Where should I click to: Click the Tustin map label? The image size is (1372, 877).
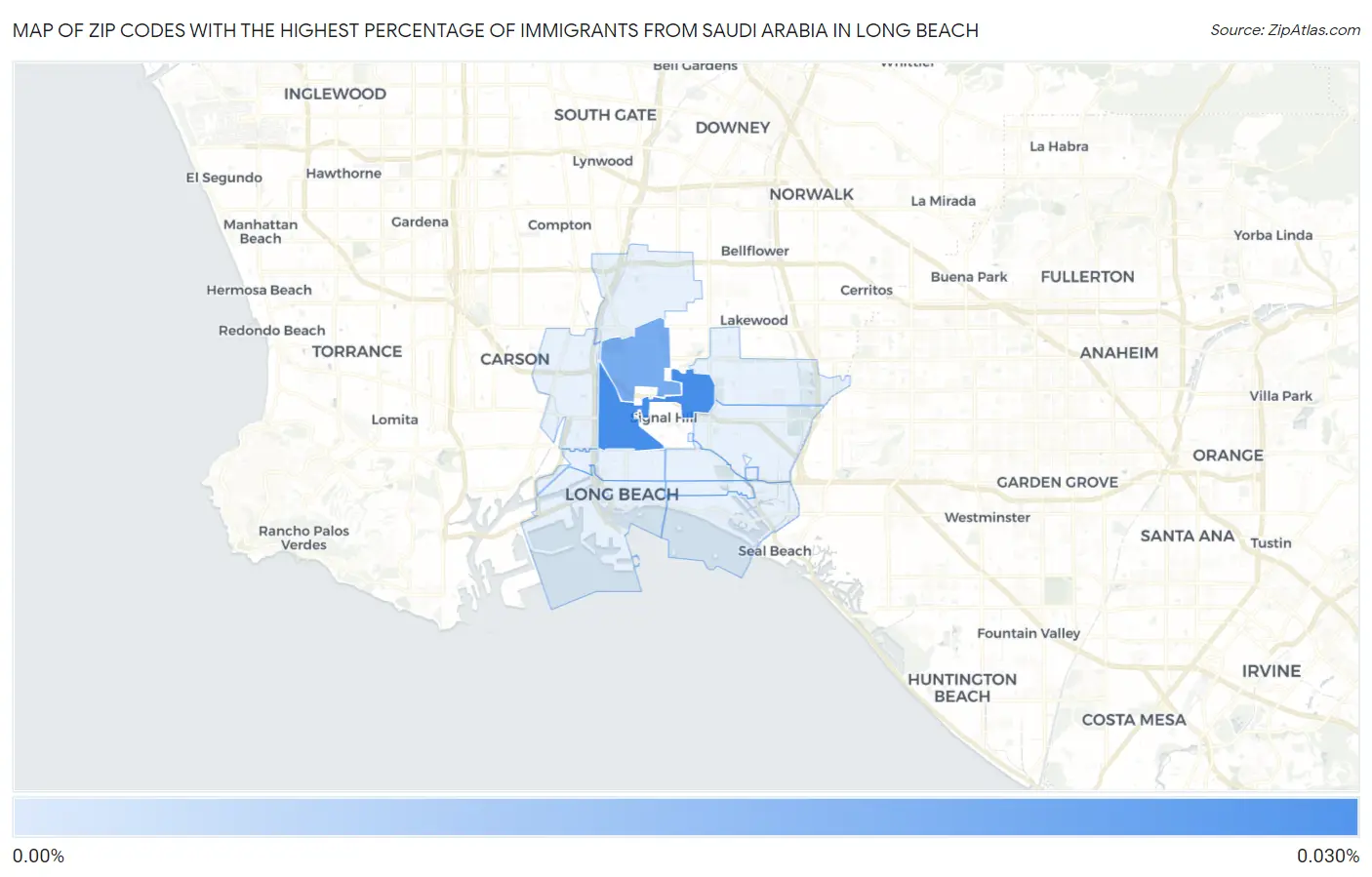click(x=1271, y=542)
